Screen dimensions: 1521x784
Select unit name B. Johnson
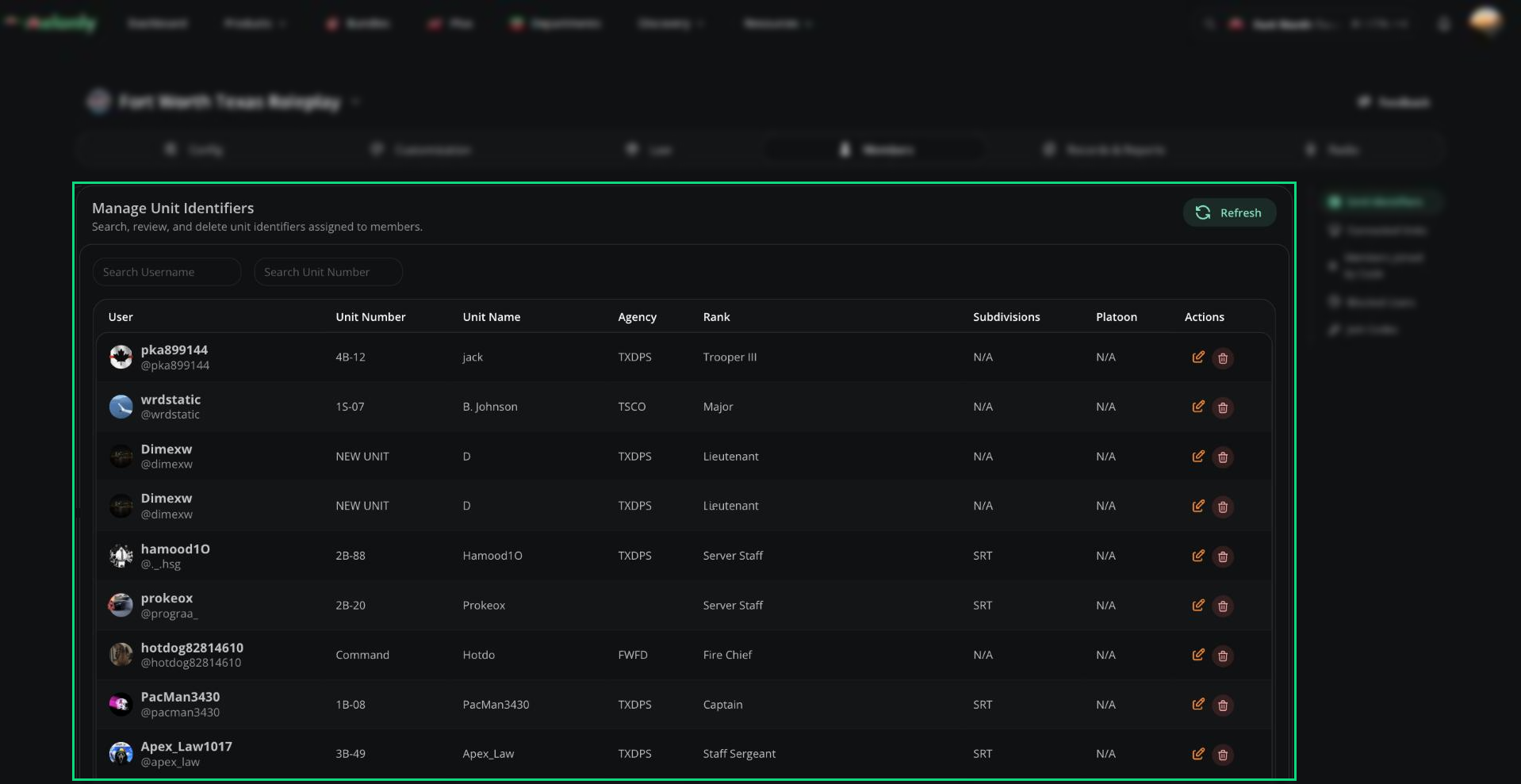point(490,407)
